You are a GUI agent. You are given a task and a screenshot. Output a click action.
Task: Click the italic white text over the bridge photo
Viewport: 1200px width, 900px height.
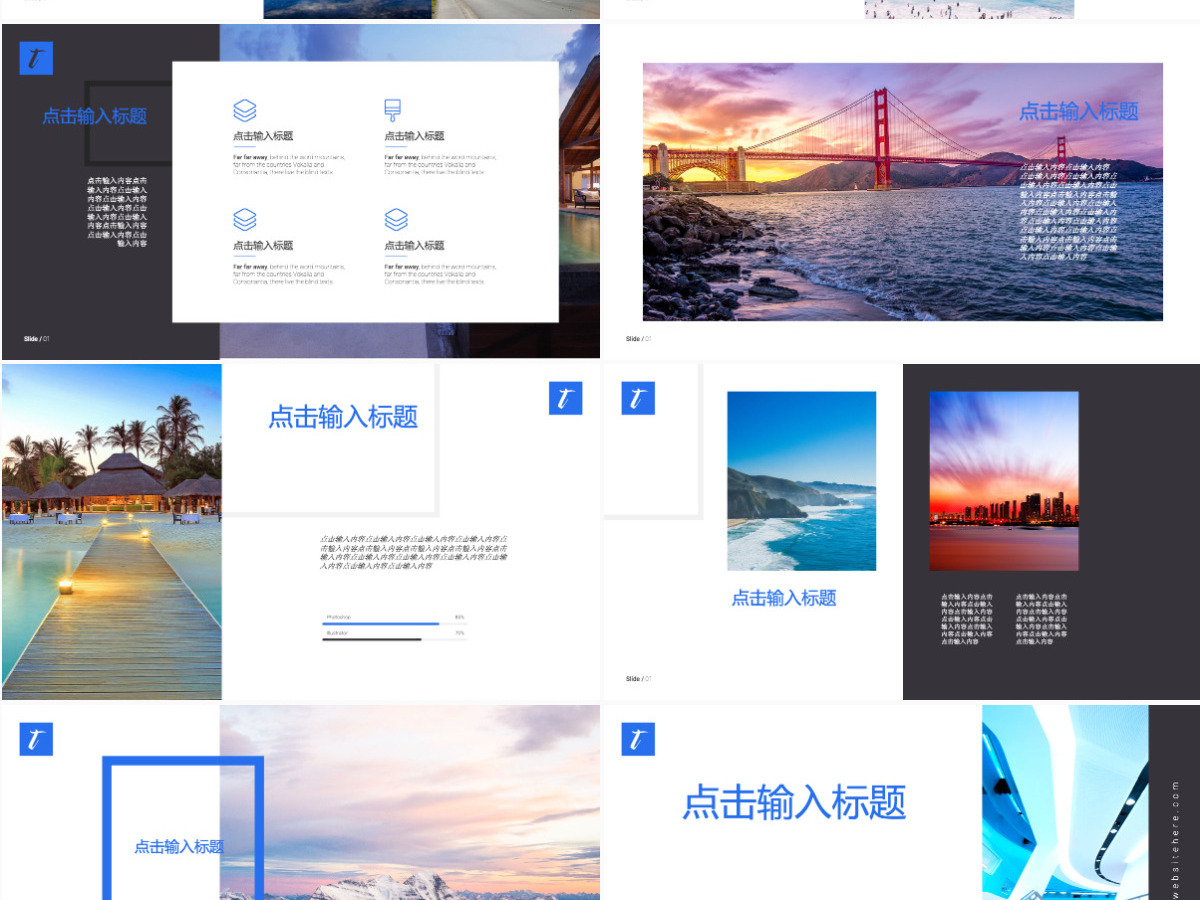click(x=1069, y=212)
